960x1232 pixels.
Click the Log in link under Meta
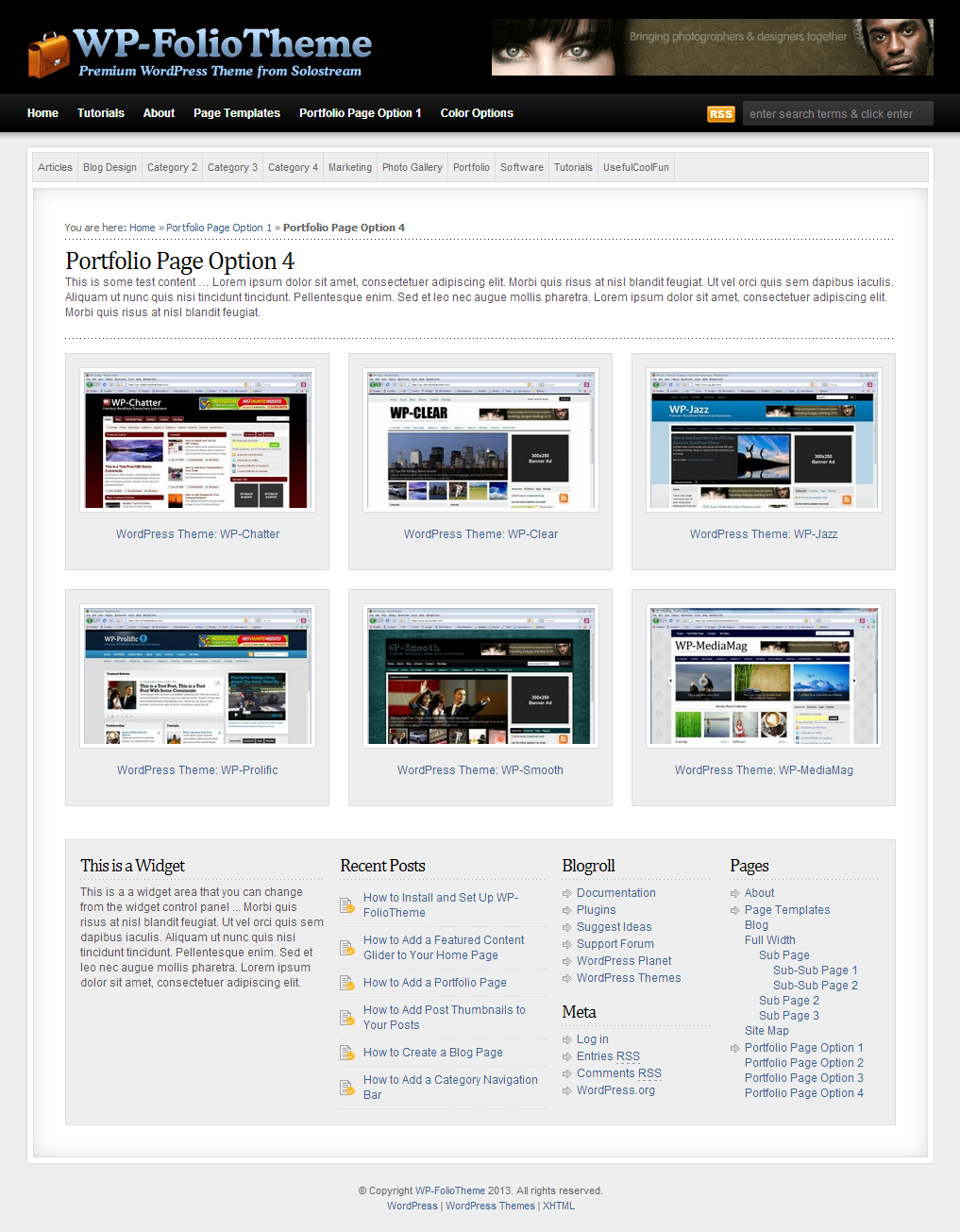(x=593, y=1039)
